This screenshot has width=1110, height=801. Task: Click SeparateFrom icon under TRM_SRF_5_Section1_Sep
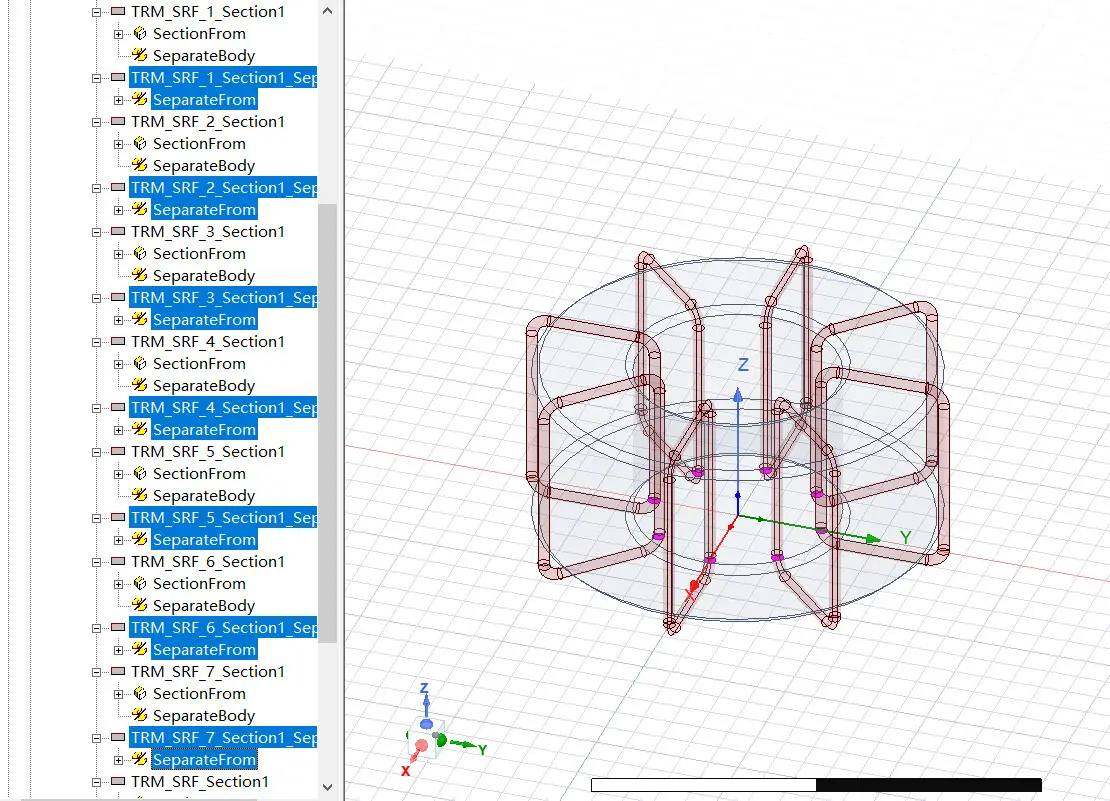pyautogui.click(x=140, y=539)
